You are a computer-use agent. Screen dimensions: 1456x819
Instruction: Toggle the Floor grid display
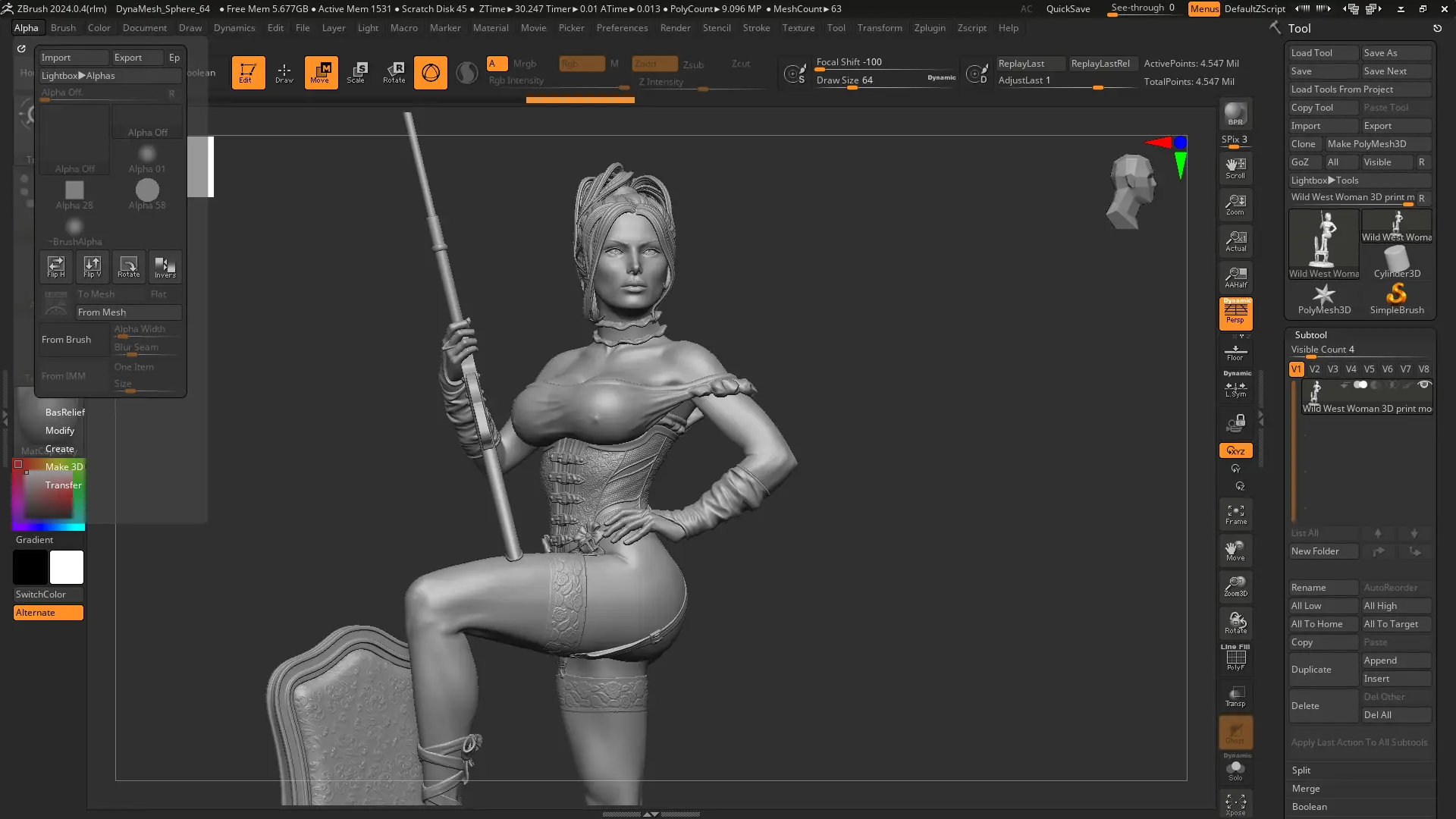point(1235,352)
